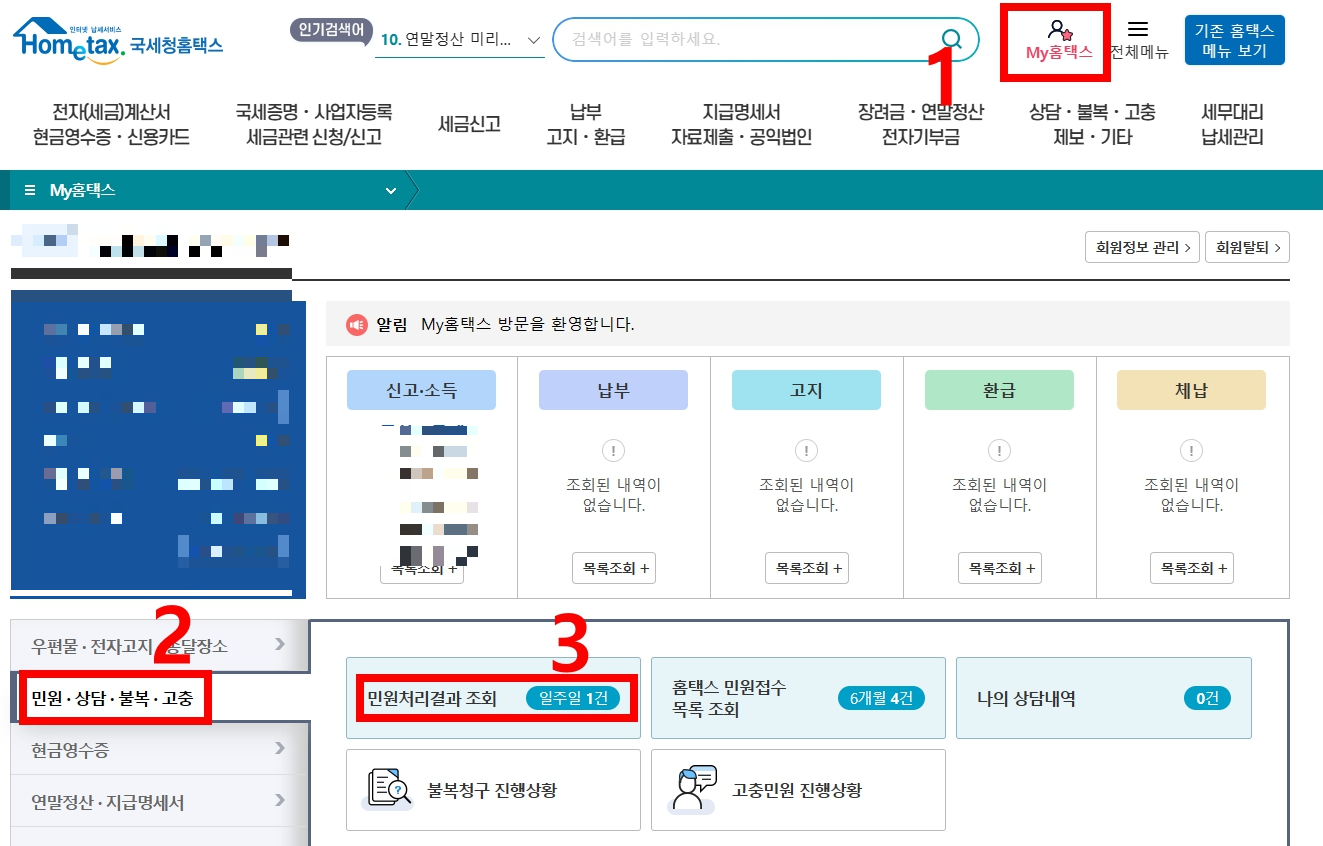Image resolution: width=1323 pixels, height=846 pixels.
Task: Click the 0건 badge
Action: 1207,698
